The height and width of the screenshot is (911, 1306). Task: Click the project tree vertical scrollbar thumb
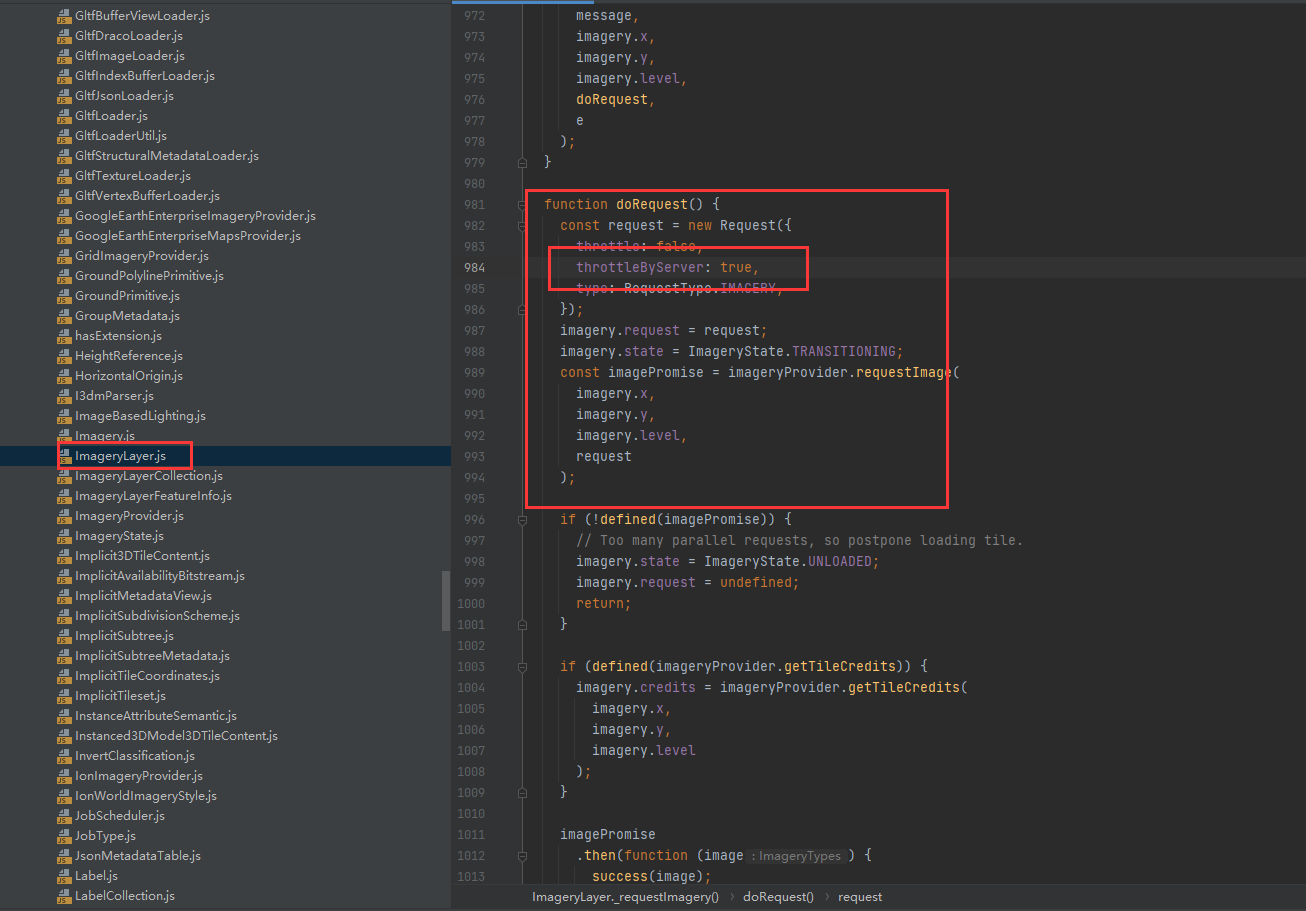click(446, 600)
